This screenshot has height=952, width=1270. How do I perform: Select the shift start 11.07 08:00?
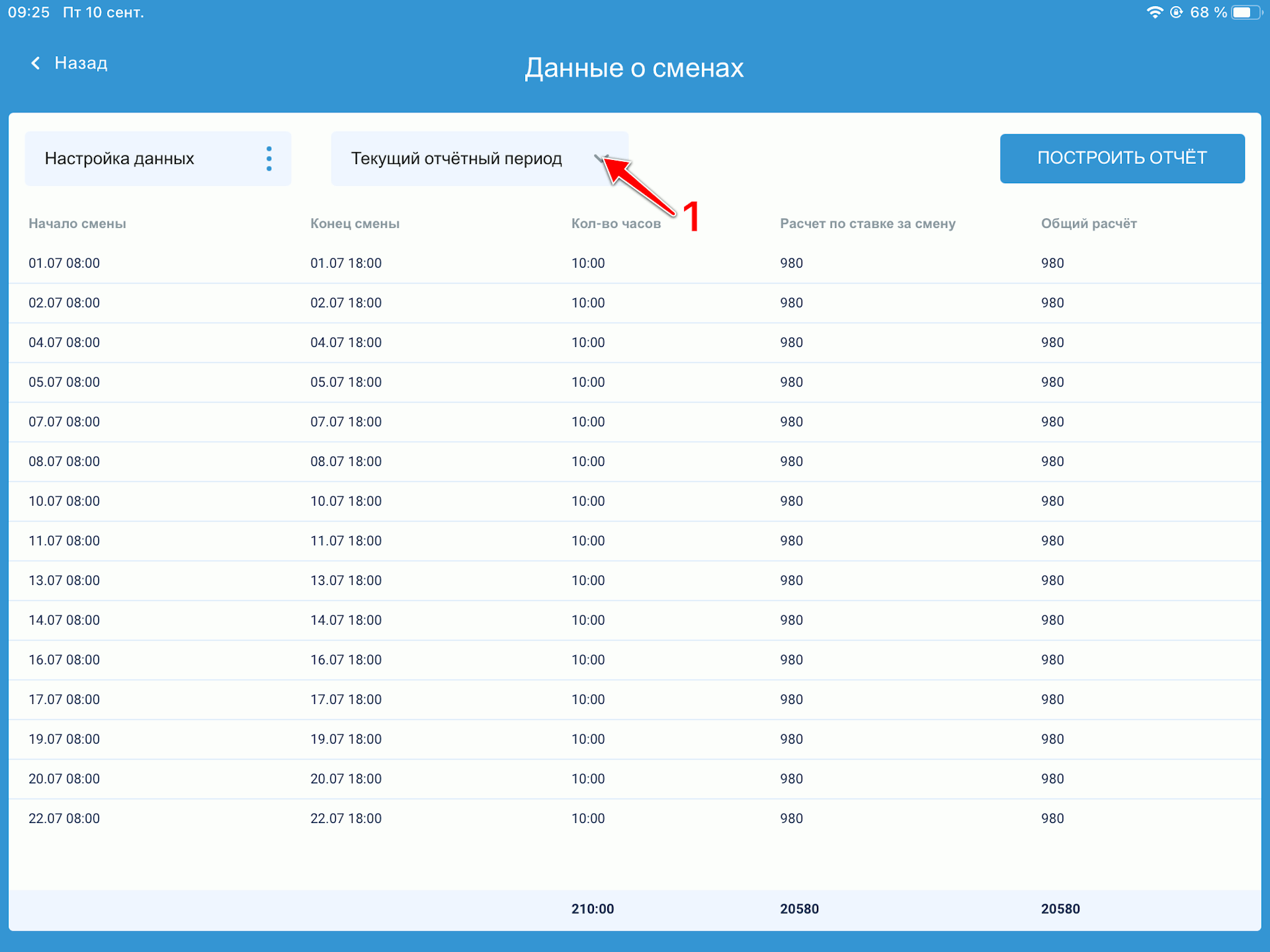[x=64, y=541]
